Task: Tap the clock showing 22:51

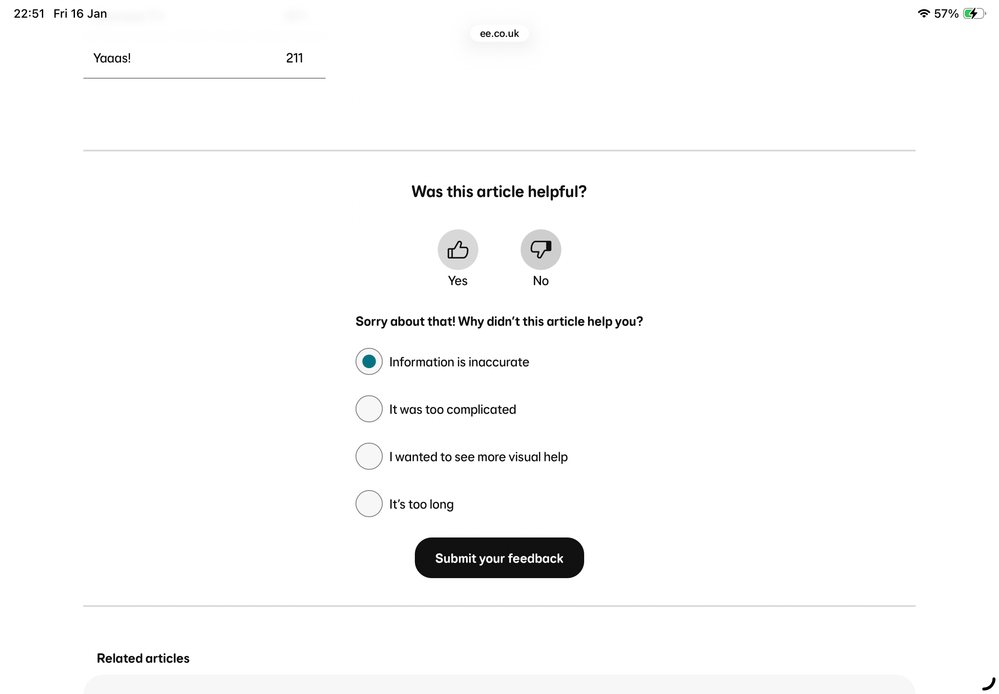Action: [x=29, y=13]
